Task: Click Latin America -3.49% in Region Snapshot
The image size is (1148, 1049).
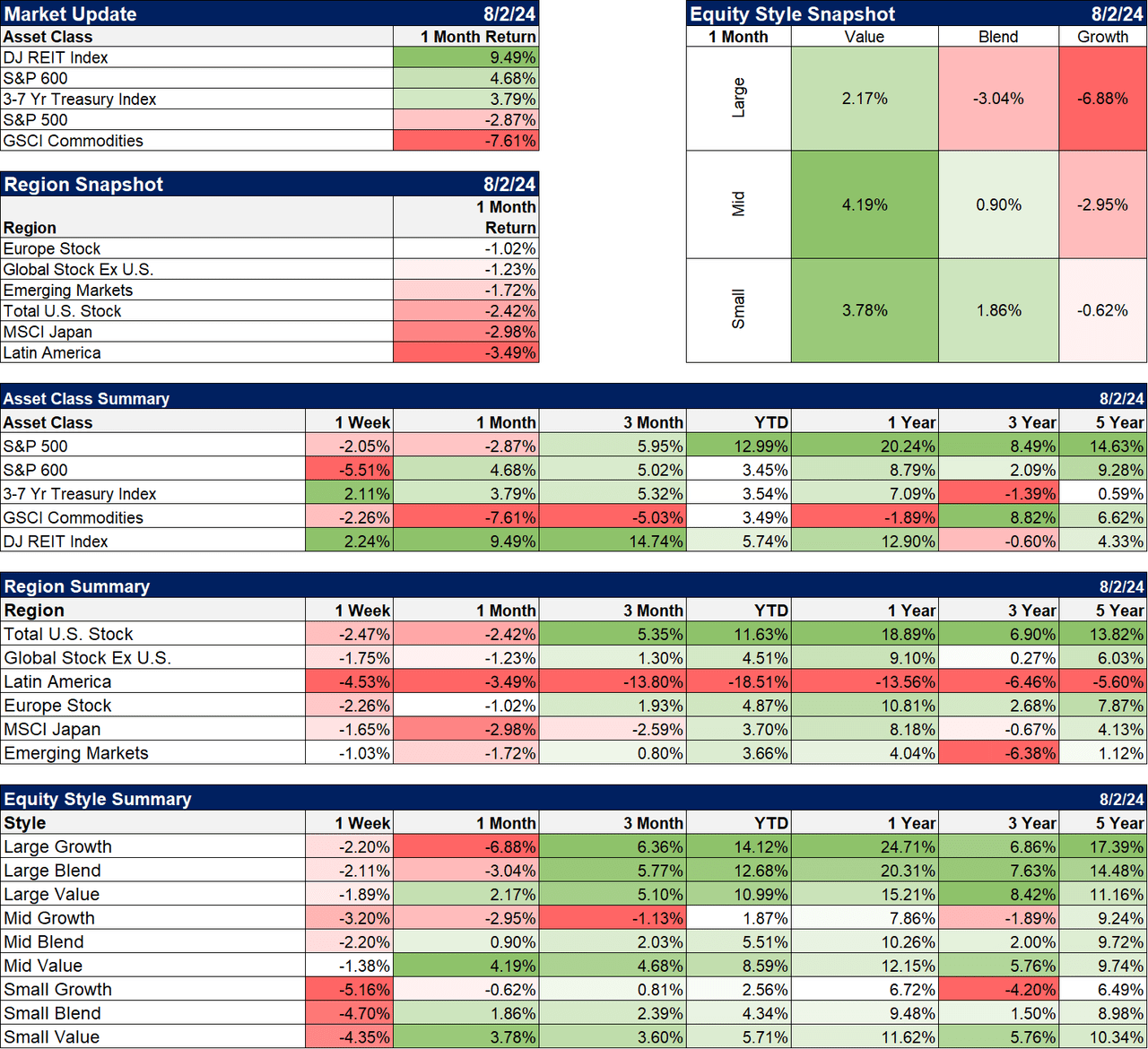Action: pos(465,351)
